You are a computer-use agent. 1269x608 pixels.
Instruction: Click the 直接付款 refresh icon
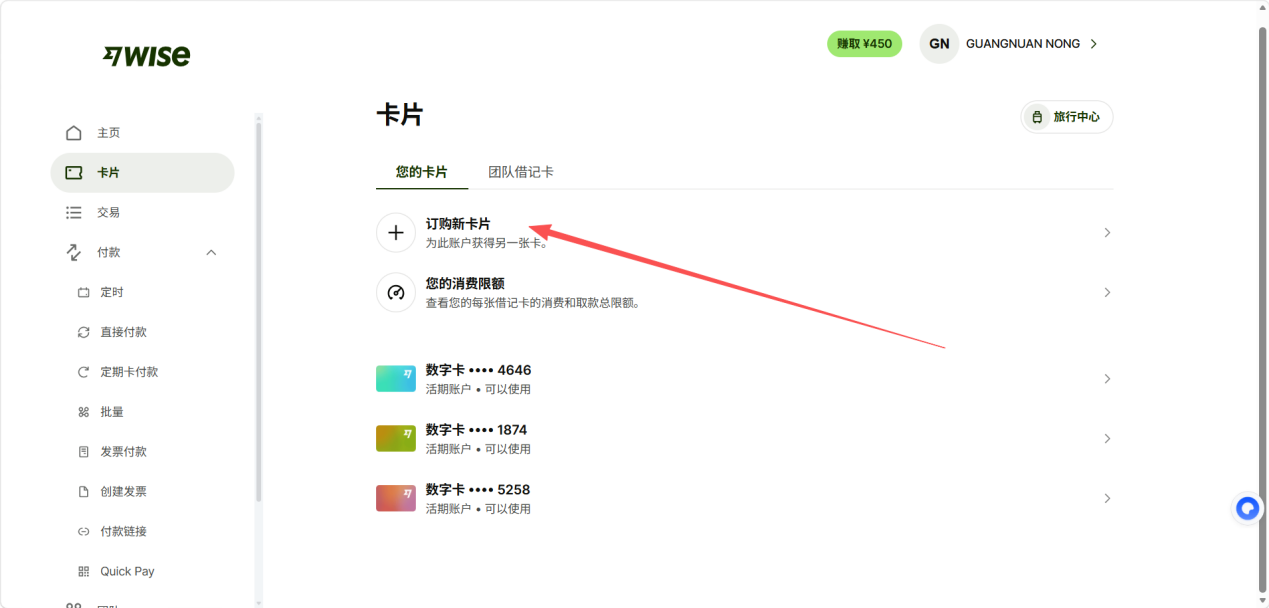coord(84,332)
